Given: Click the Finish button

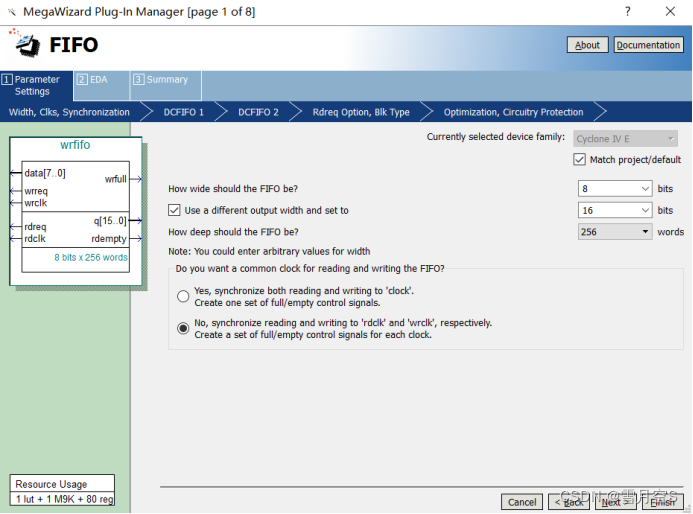Looking at the screenshot, I should coord(663,502).
